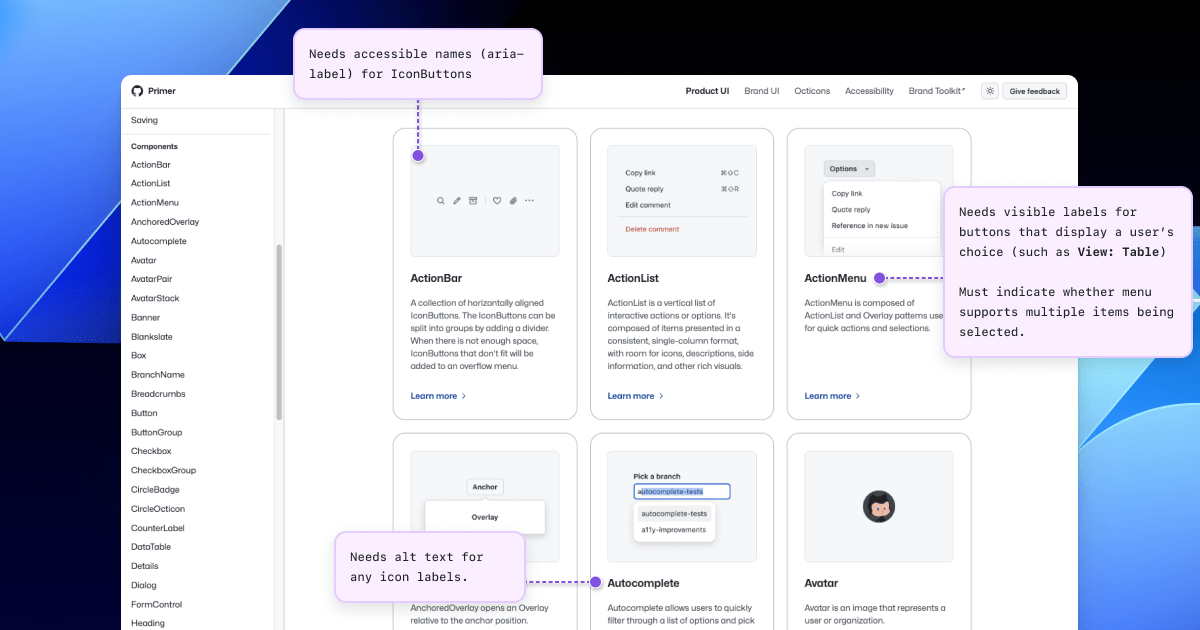Open the ActionMenu card heading

tap(835, 278)
